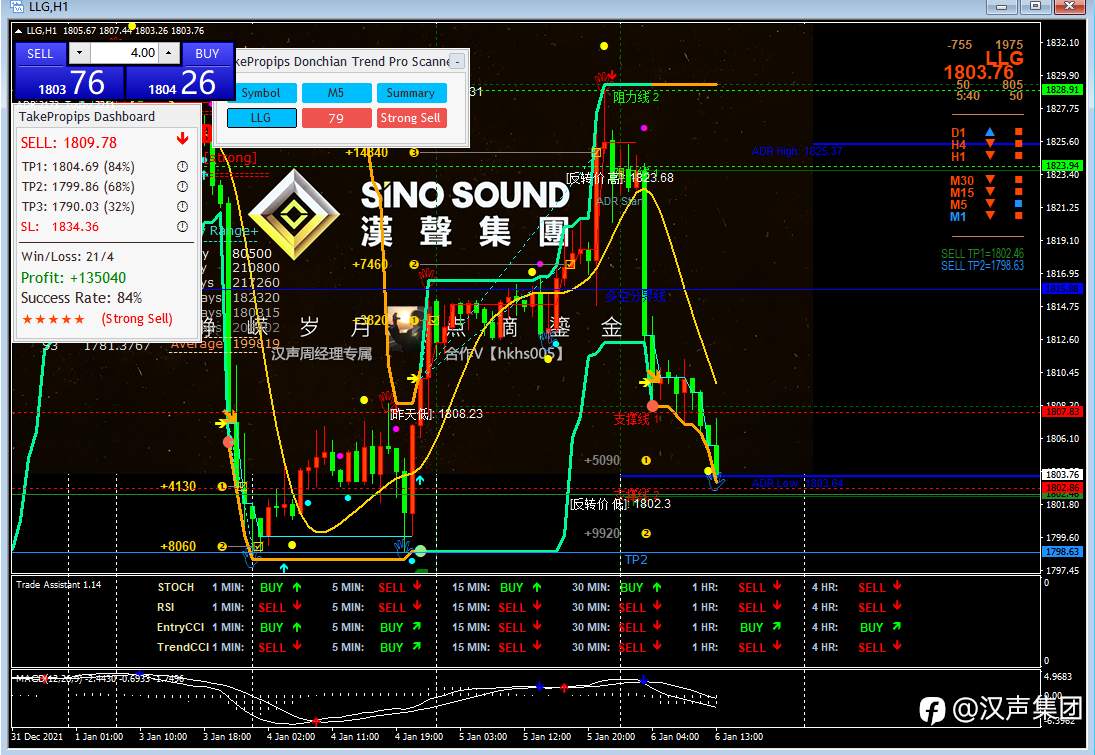The height and width of the screenshot is (755, 1095).
Task: Click the ADR Low: 1803.64 line label
Action: 798,483
